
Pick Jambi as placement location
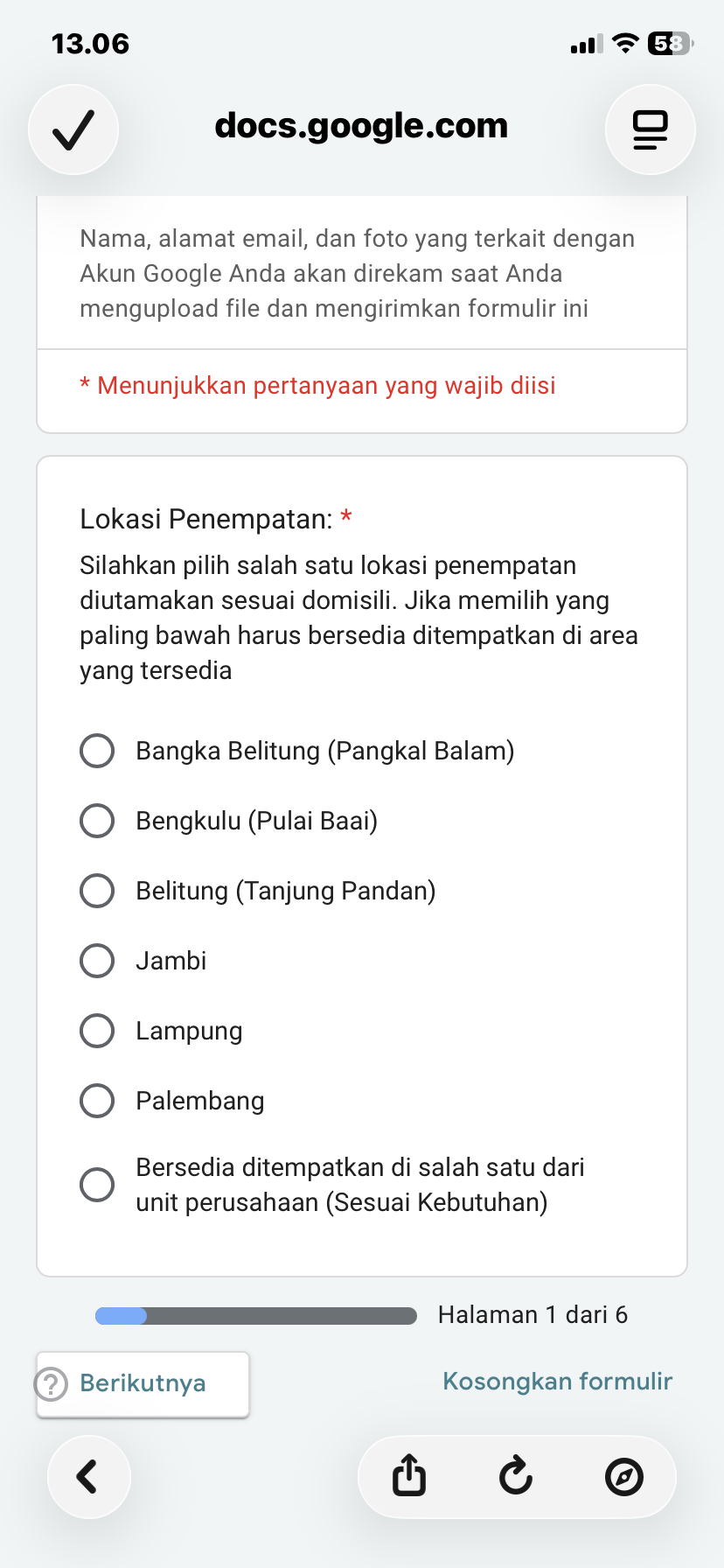[x=97, y=961]
